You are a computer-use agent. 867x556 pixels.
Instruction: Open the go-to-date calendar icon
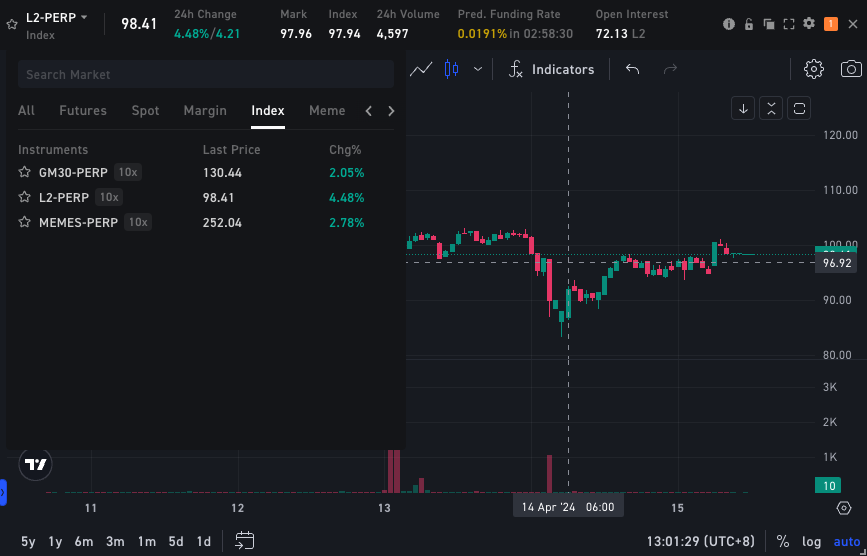(x=244, y=541)
